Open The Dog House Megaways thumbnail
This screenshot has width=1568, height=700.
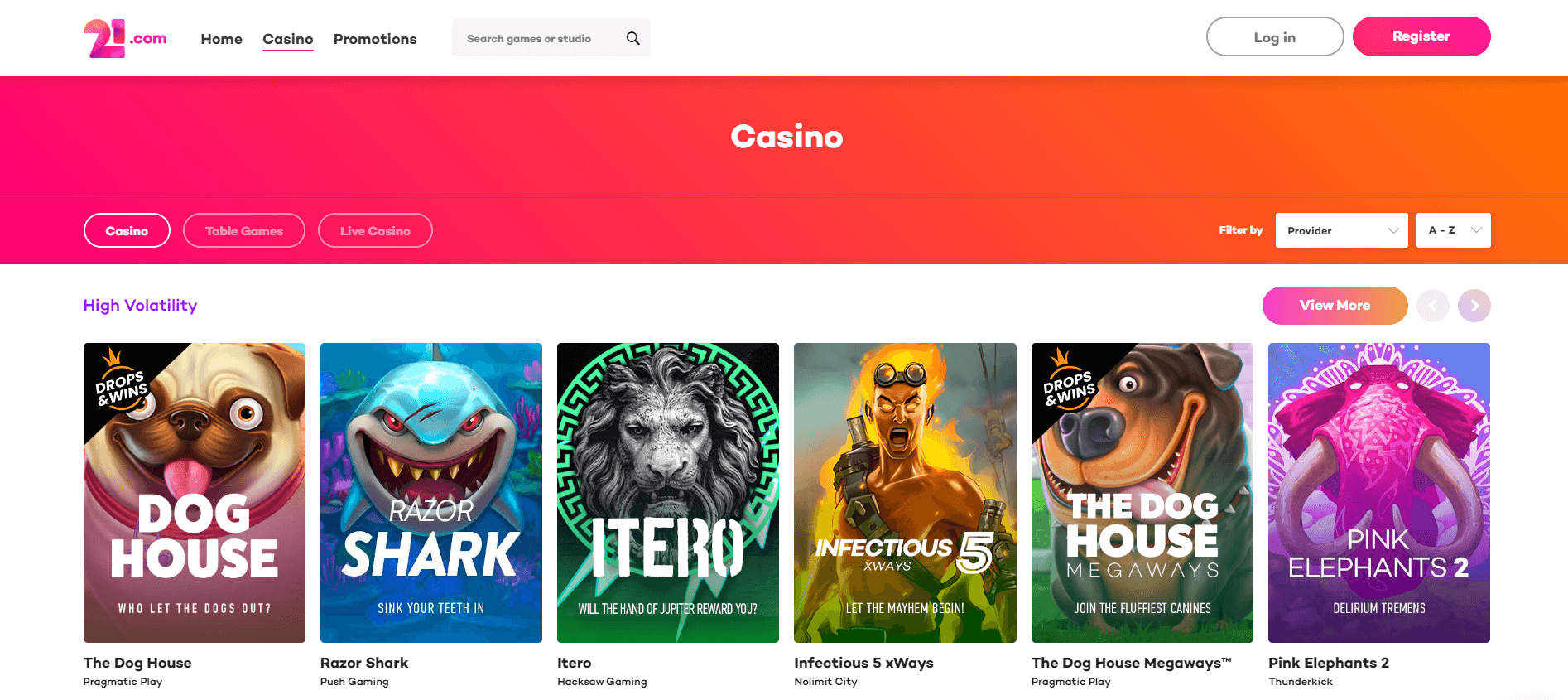[1142, 493]
